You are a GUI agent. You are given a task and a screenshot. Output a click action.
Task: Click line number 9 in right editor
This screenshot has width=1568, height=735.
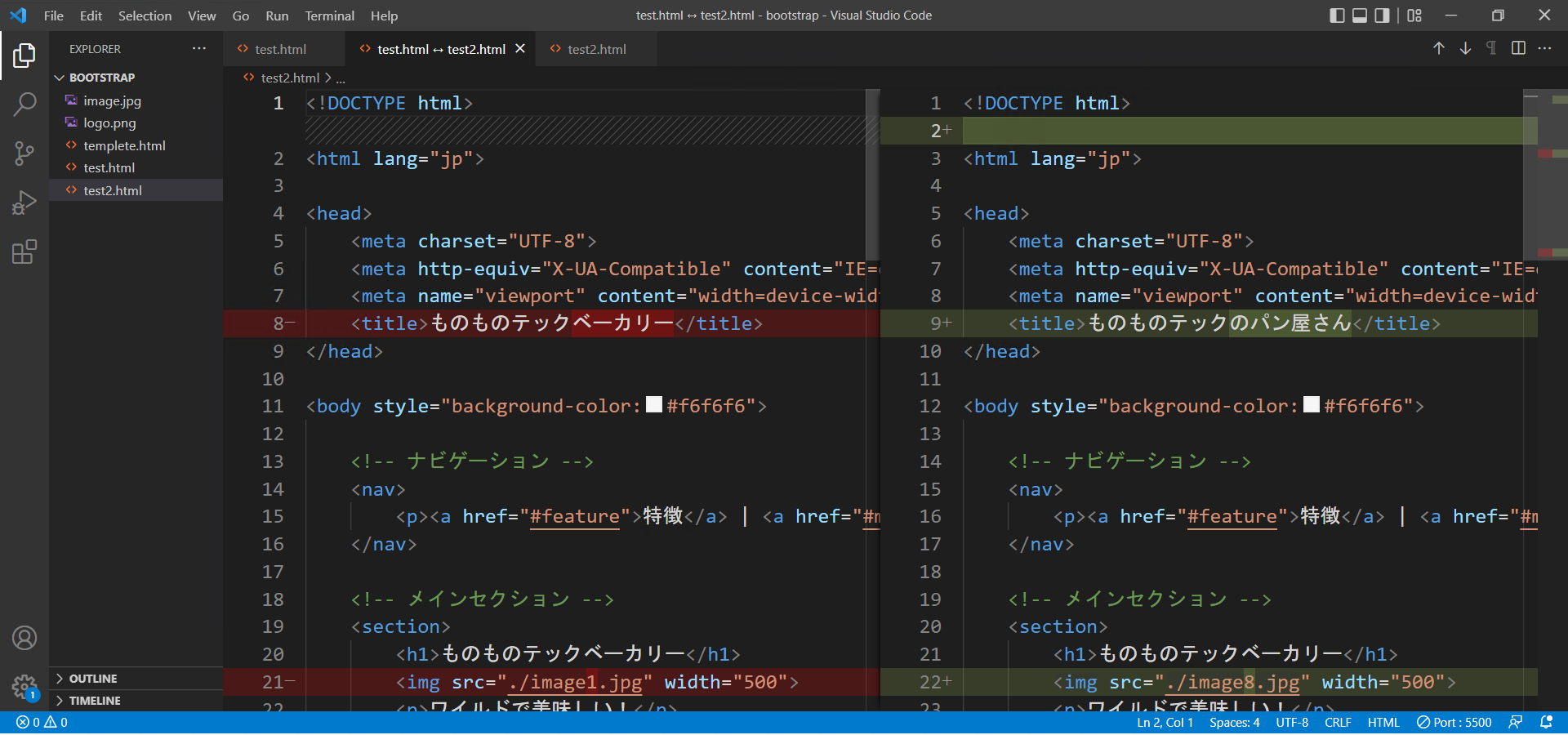936,323
